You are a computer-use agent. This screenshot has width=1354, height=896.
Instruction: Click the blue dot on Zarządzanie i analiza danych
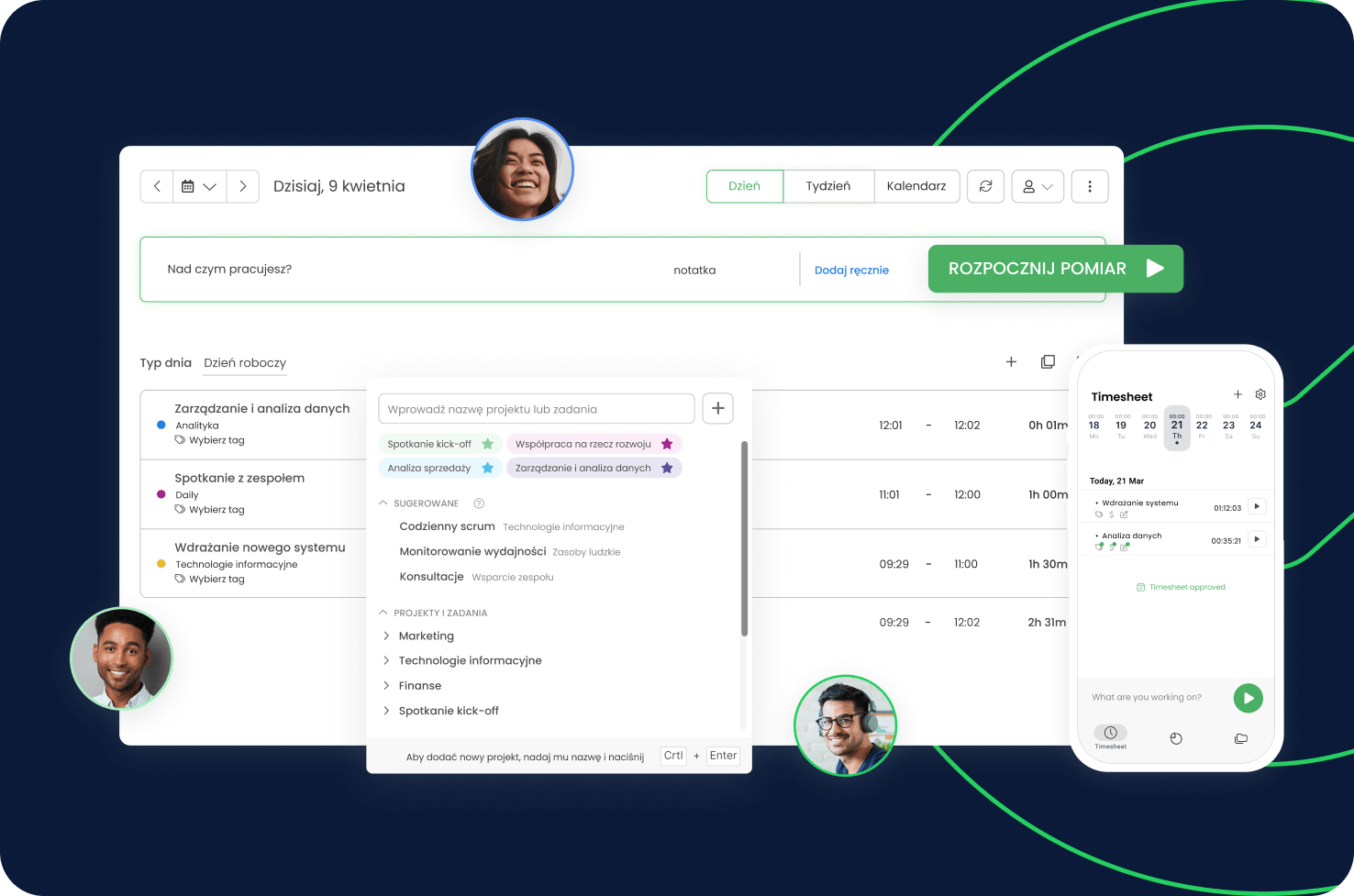click(x=161, y=425)
